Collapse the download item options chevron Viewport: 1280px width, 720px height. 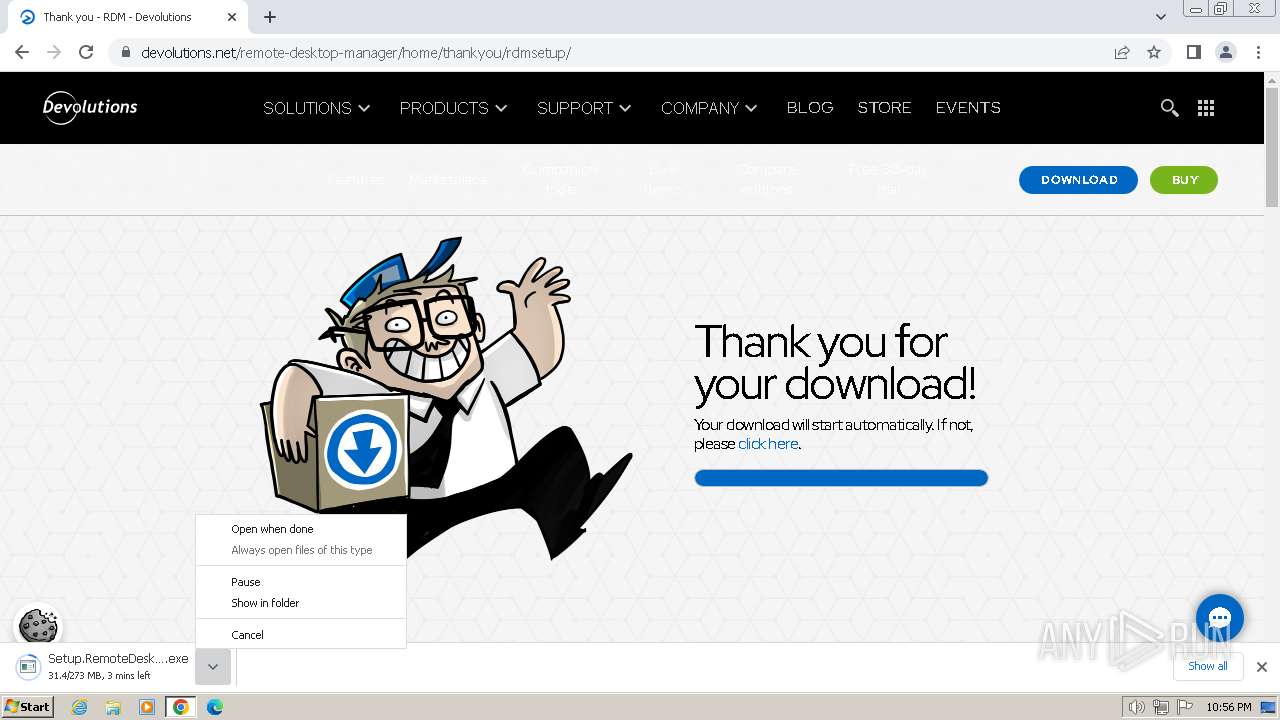click(x=213, y=667)
